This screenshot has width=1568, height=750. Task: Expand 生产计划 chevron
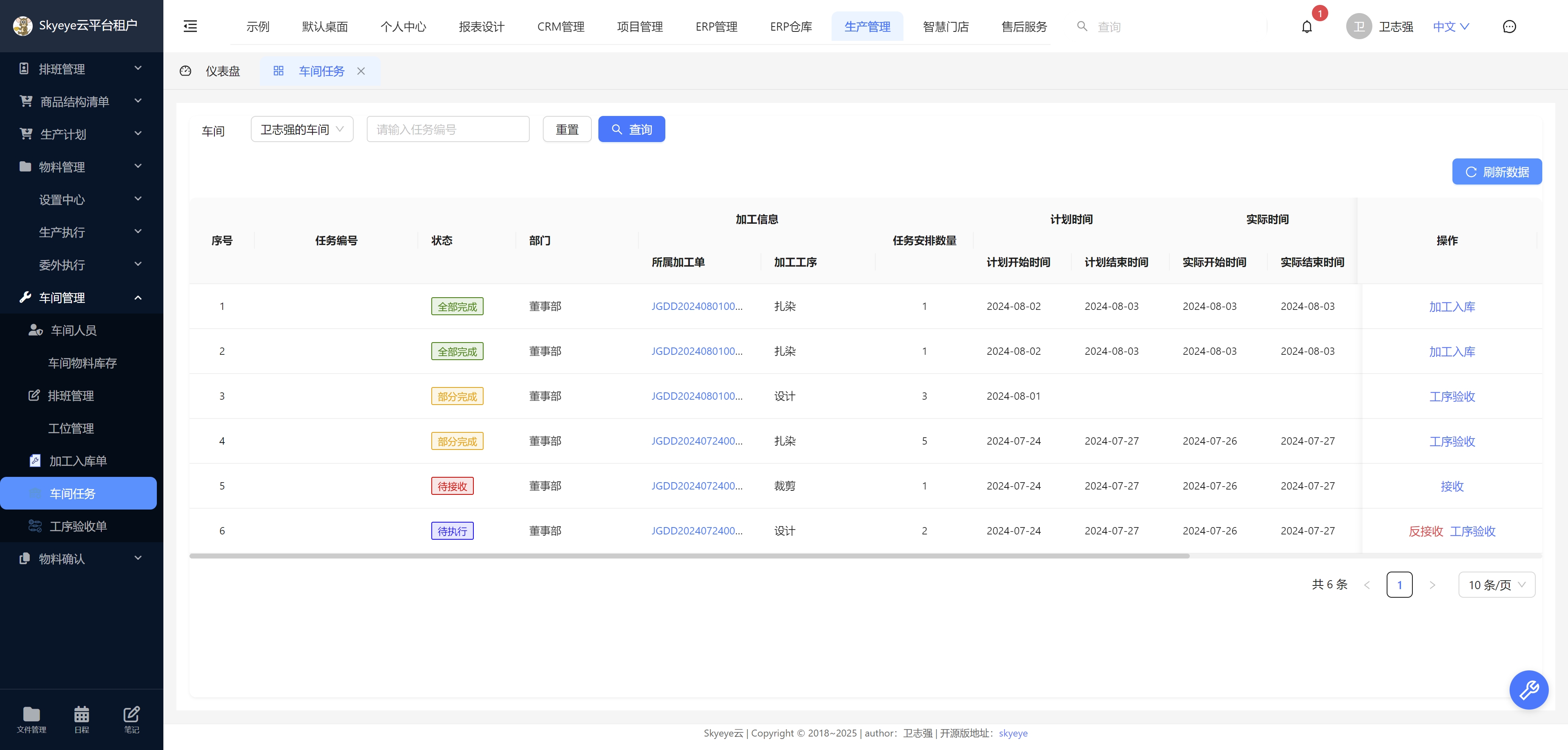(x=138, y=133)
